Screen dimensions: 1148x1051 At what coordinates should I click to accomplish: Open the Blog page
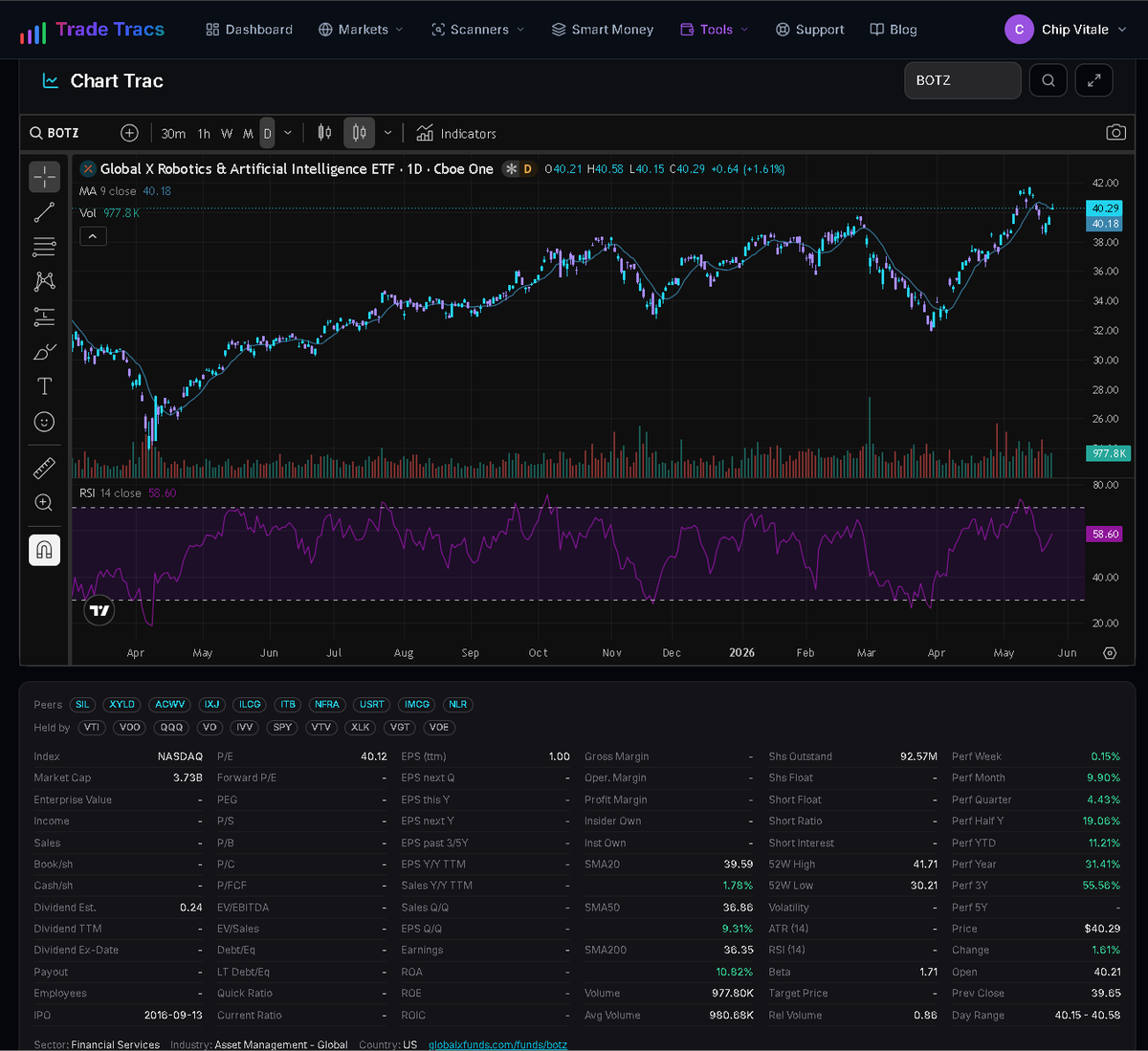[894, 30]
